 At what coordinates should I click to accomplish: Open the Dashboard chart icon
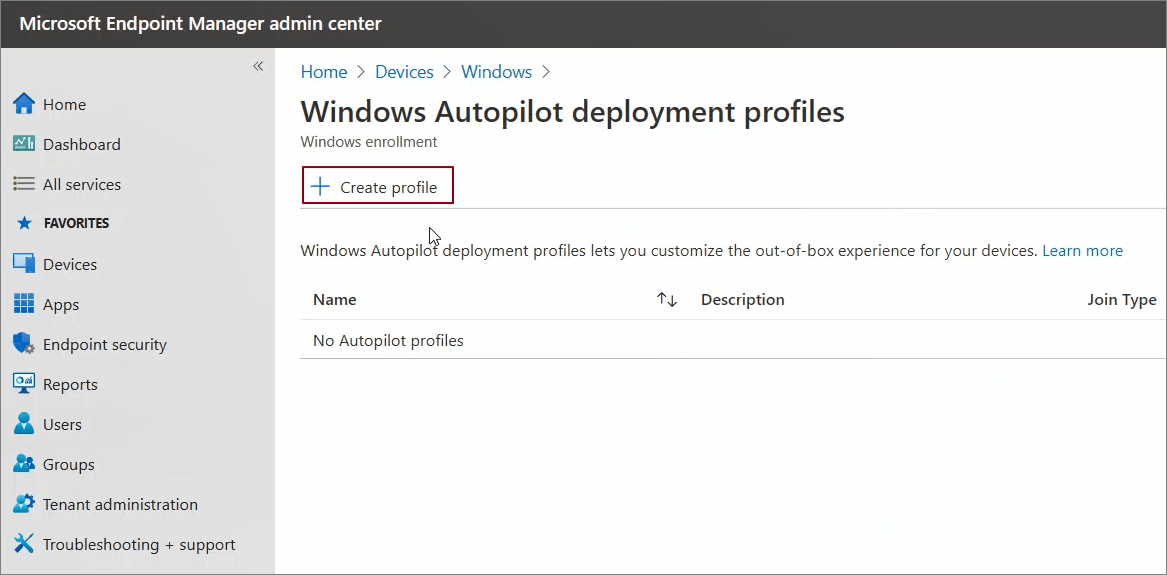click(24, 144)
